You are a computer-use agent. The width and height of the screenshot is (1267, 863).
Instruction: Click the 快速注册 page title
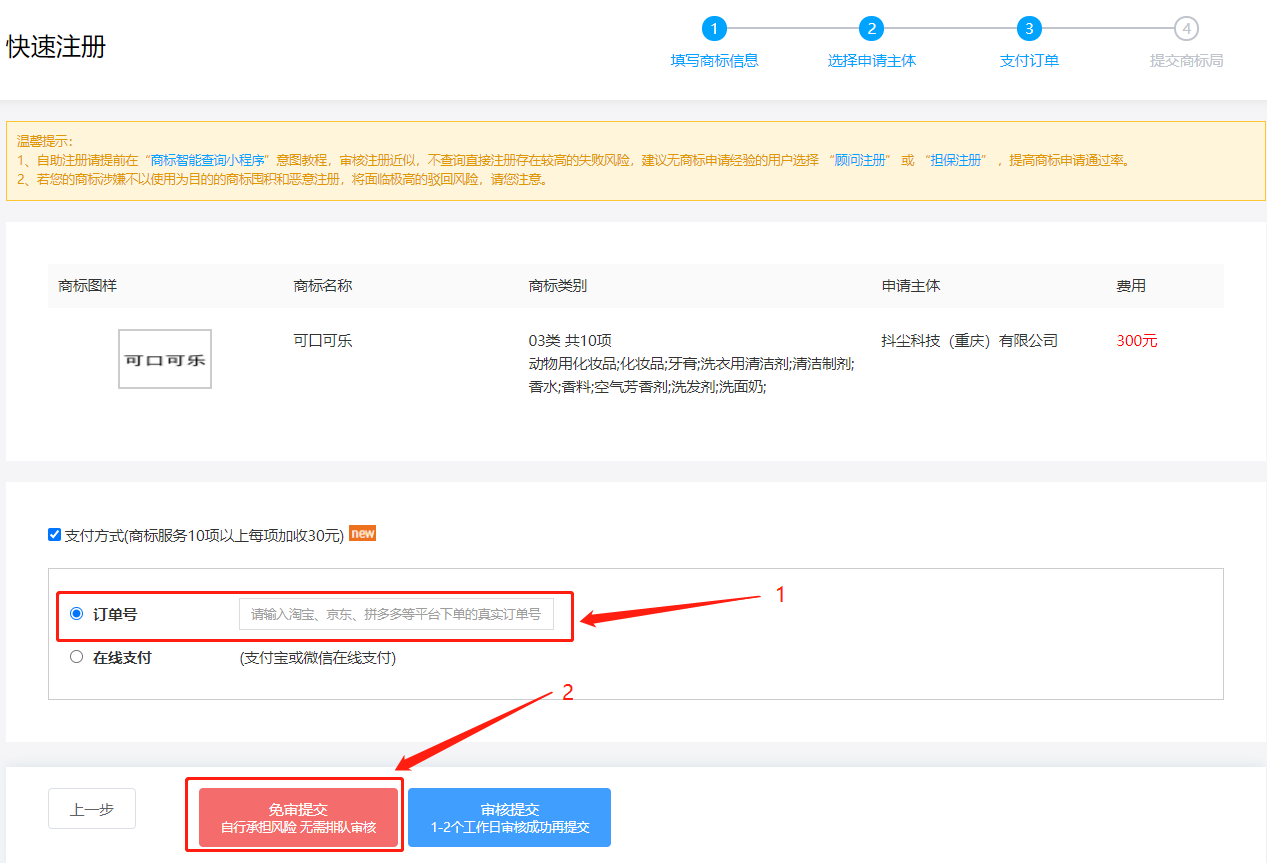(x=56, y=47)
